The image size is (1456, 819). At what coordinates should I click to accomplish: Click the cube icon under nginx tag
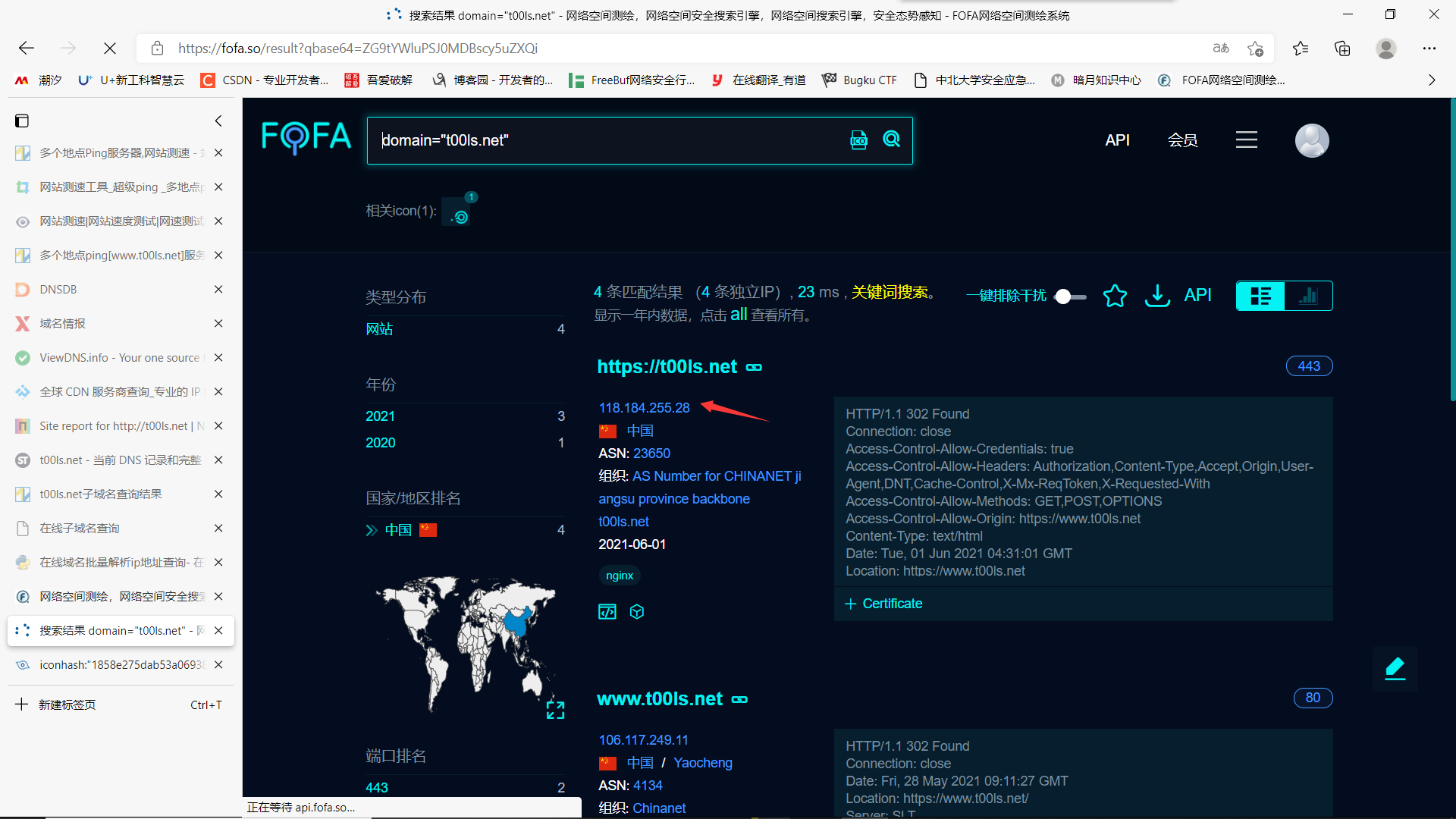[x=637, y=612]
